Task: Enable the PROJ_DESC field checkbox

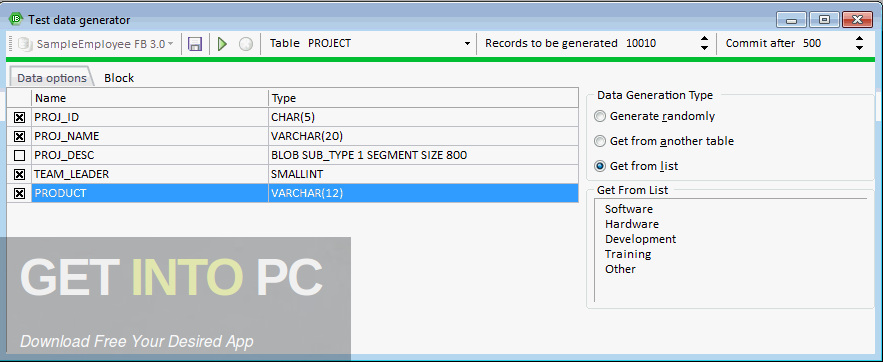Action: [x=19, y=155]
